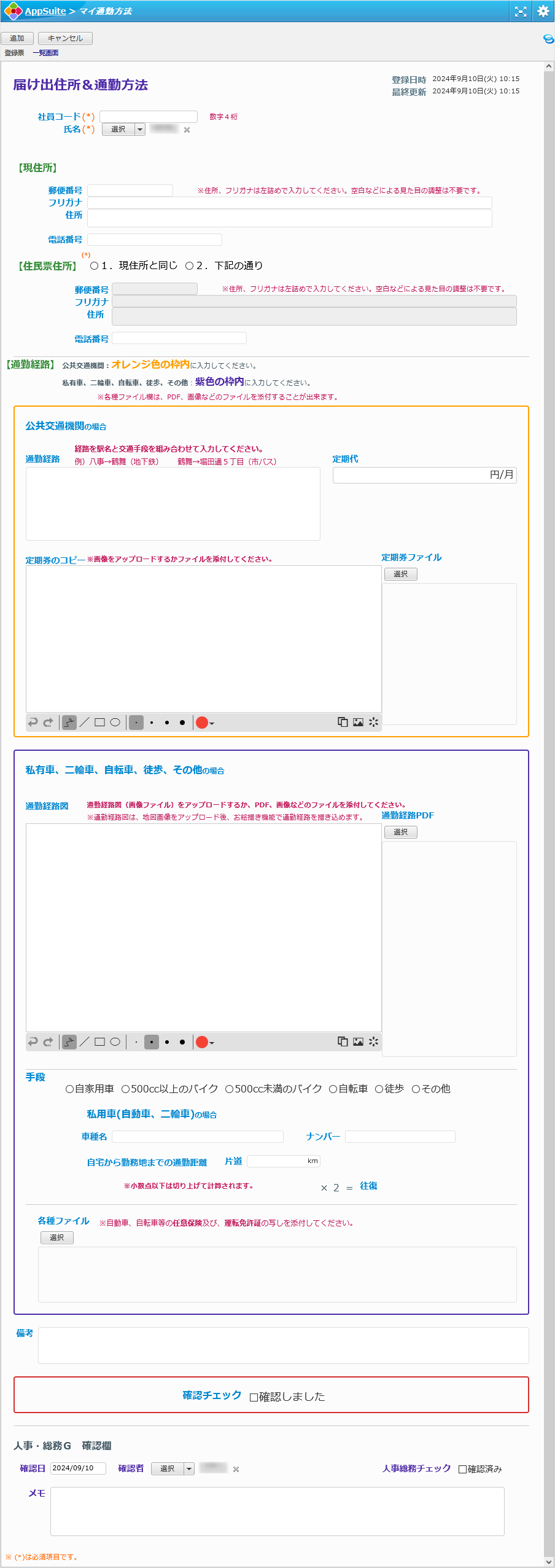Choose 自転車 radio option

coord(333,1089)
